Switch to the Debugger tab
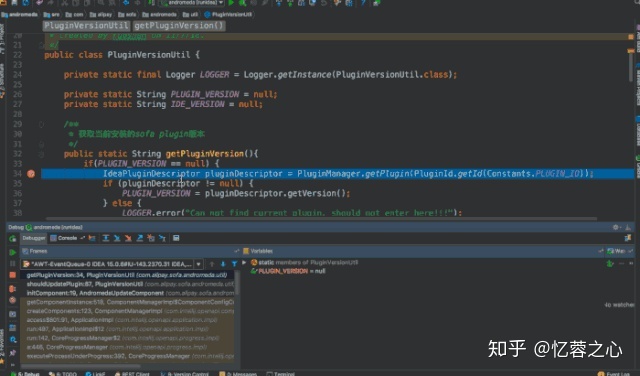640x376 pixels. click(34, 238)
